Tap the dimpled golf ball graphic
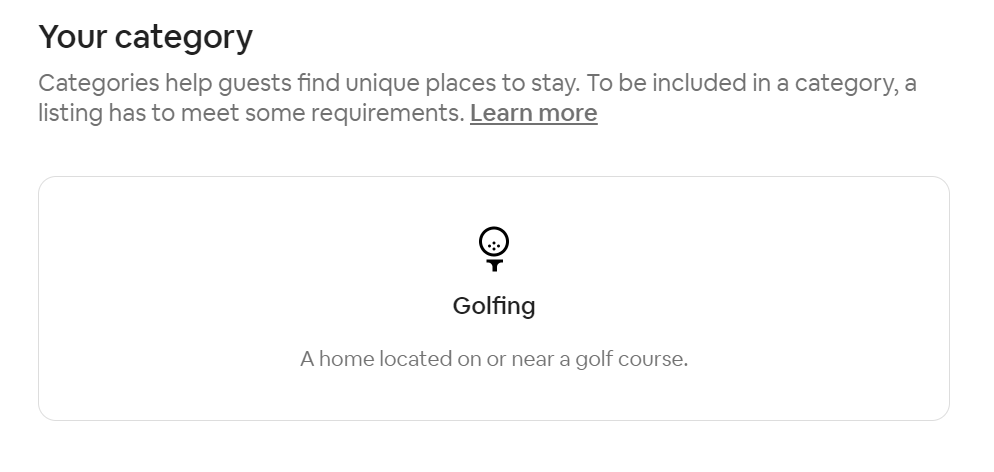 pos(494,241)
